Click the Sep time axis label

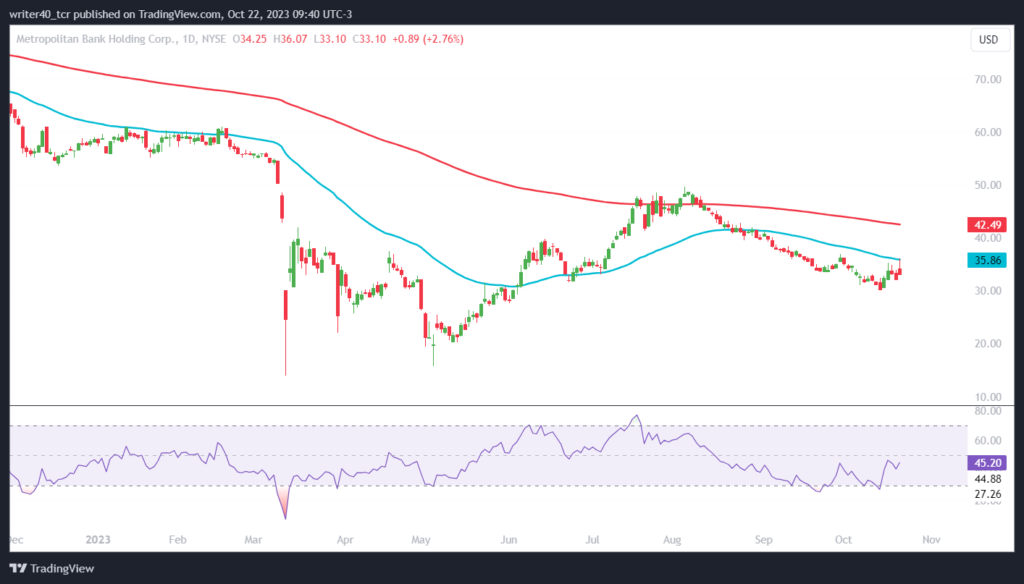click(763, 540)
